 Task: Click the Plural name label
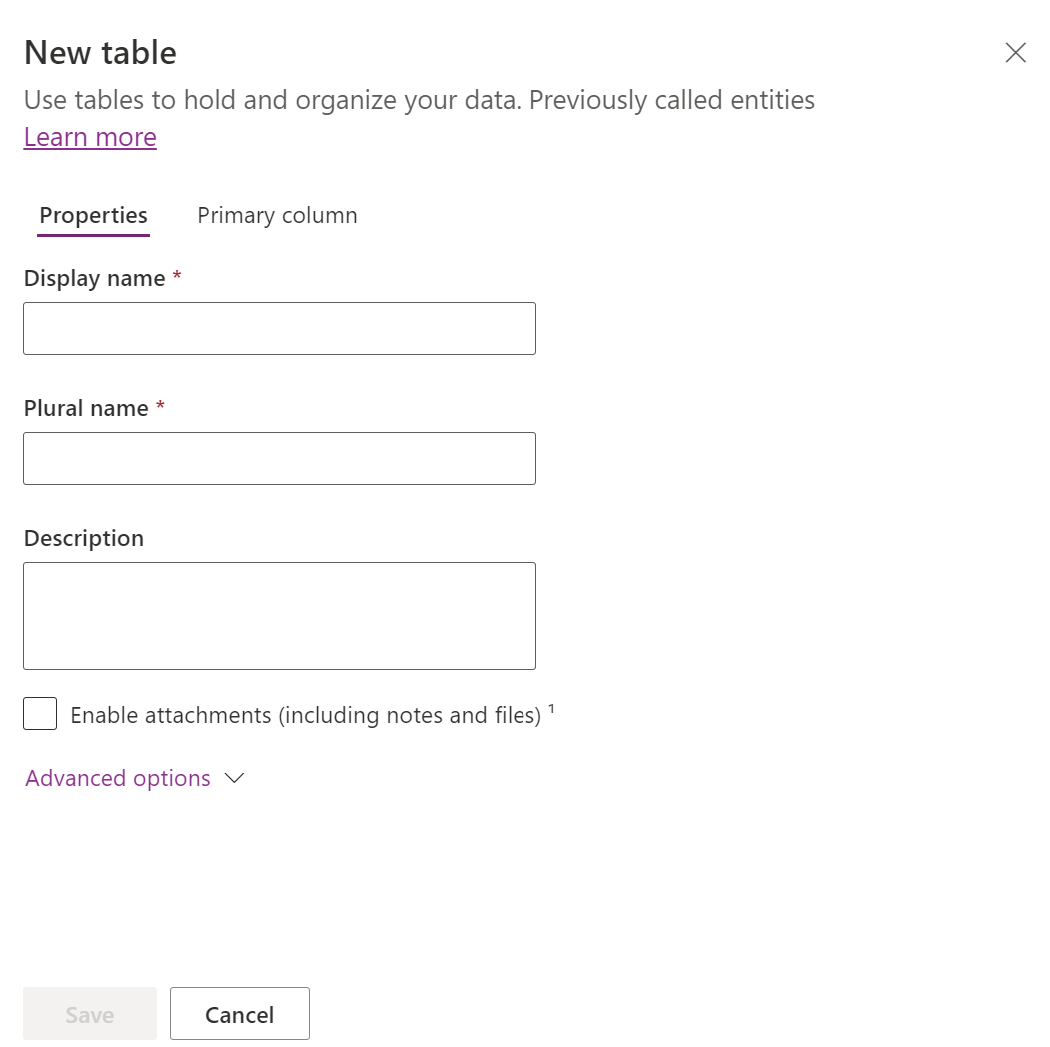pyautogui.click(x=86, y=408)
